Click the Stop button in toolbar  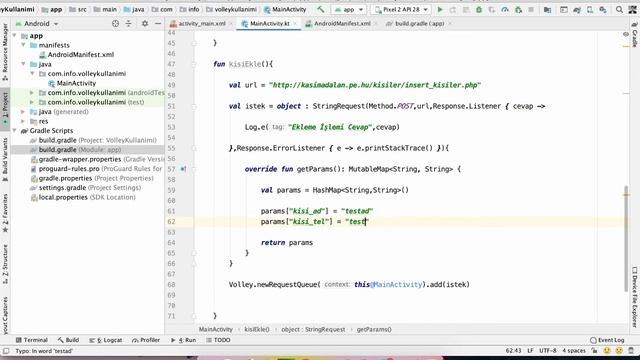[531, 9]
